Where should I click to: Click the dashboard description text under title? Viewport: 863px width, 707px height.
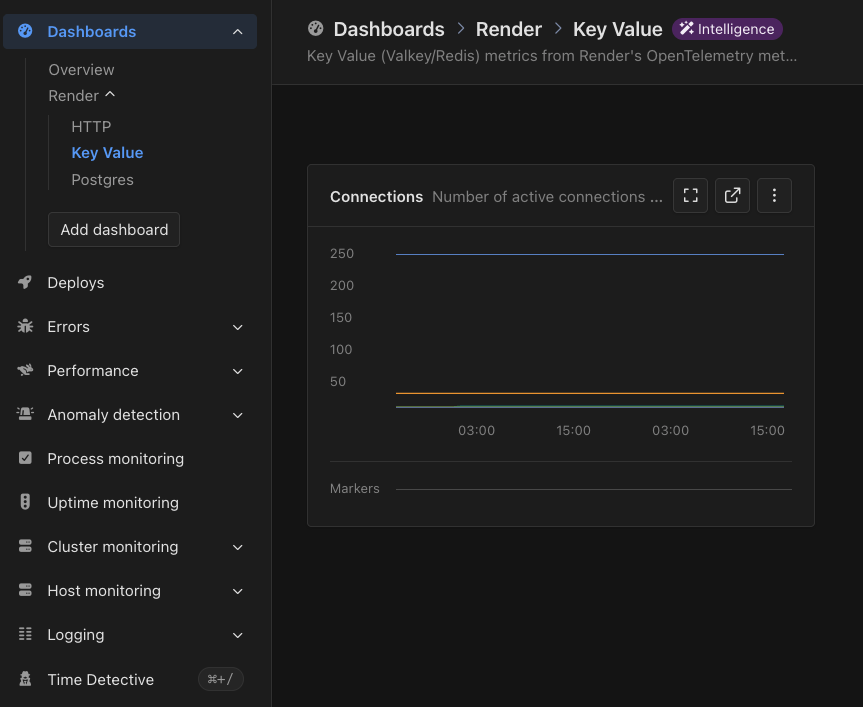click(x=551, y=56)
